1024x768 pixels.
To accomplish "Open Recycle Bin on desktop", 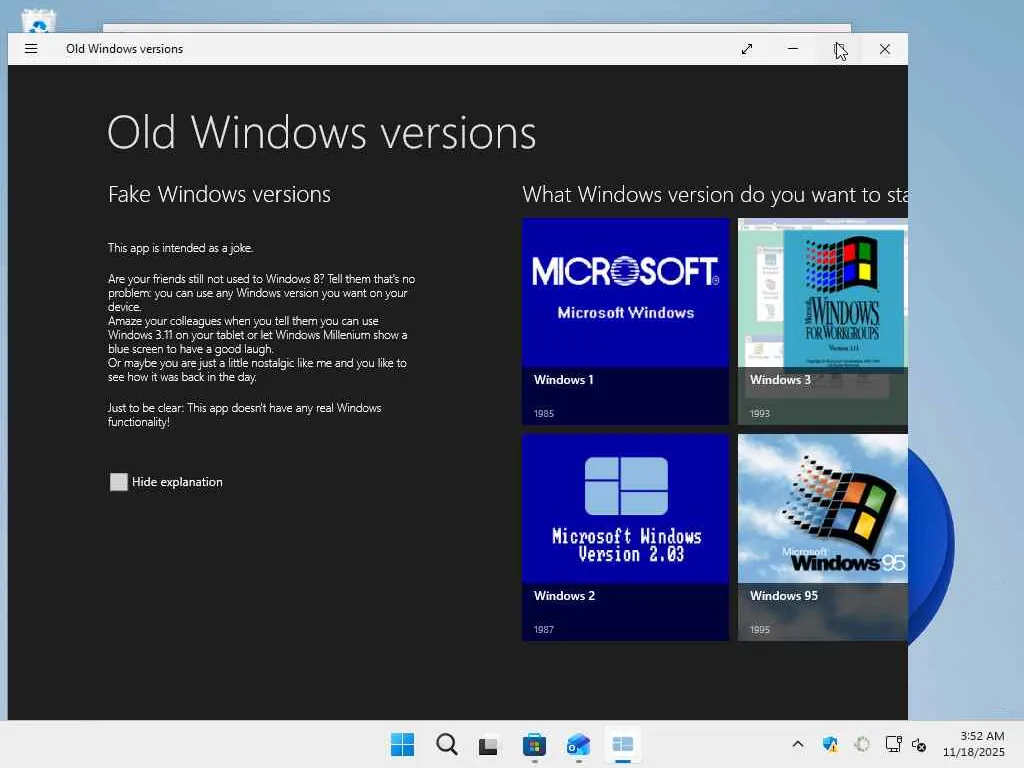I will pos(39,21).
